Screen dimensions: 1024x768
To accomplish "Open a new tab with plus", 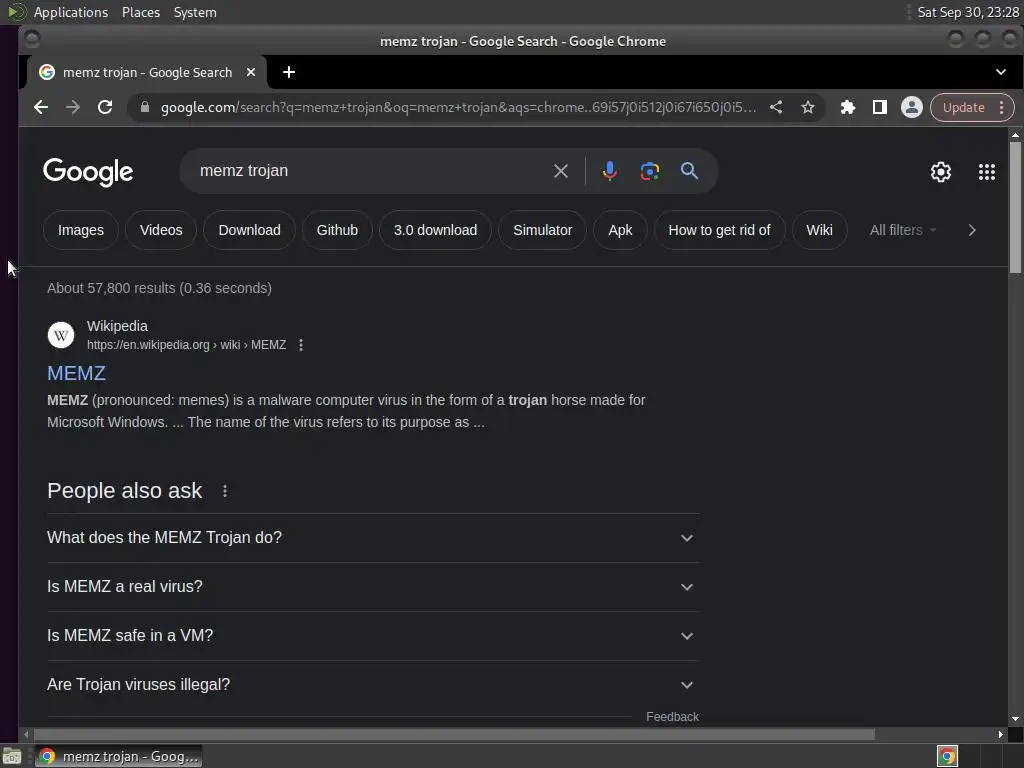I will (289, 72).
